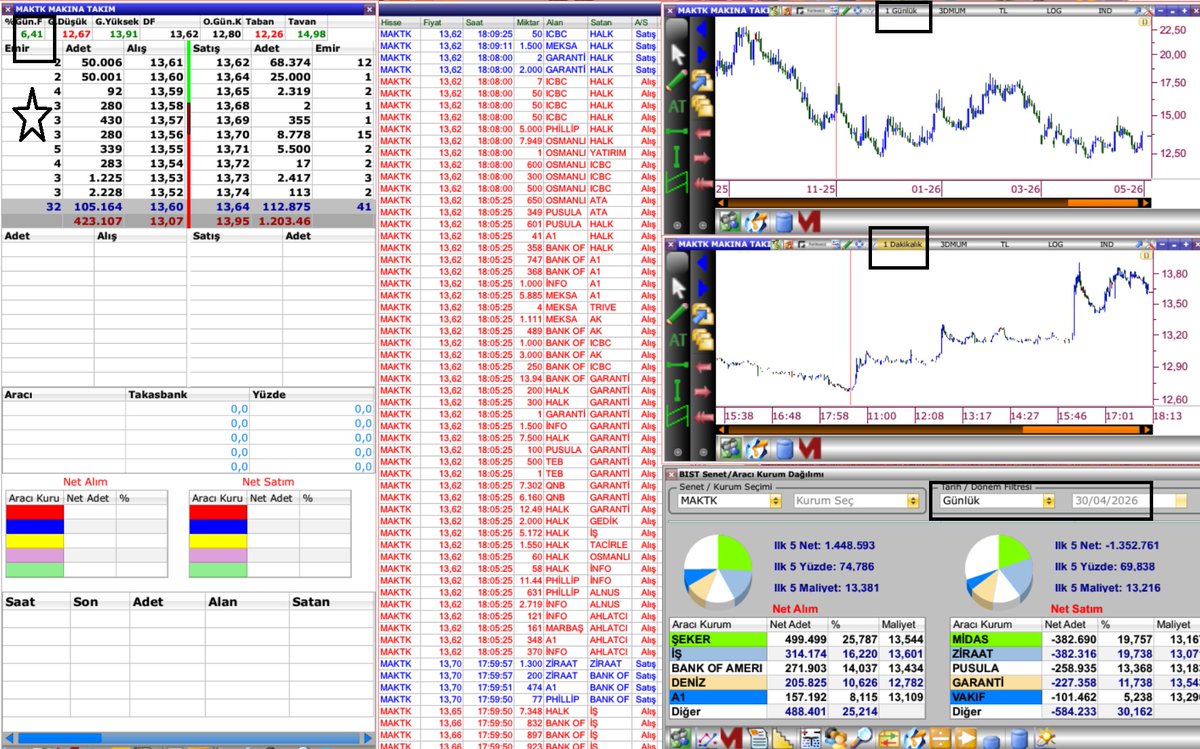Click the blue-orange swirl icon below the 1-minute chart
Screen dimensions: 1200x749
point(756,447)
